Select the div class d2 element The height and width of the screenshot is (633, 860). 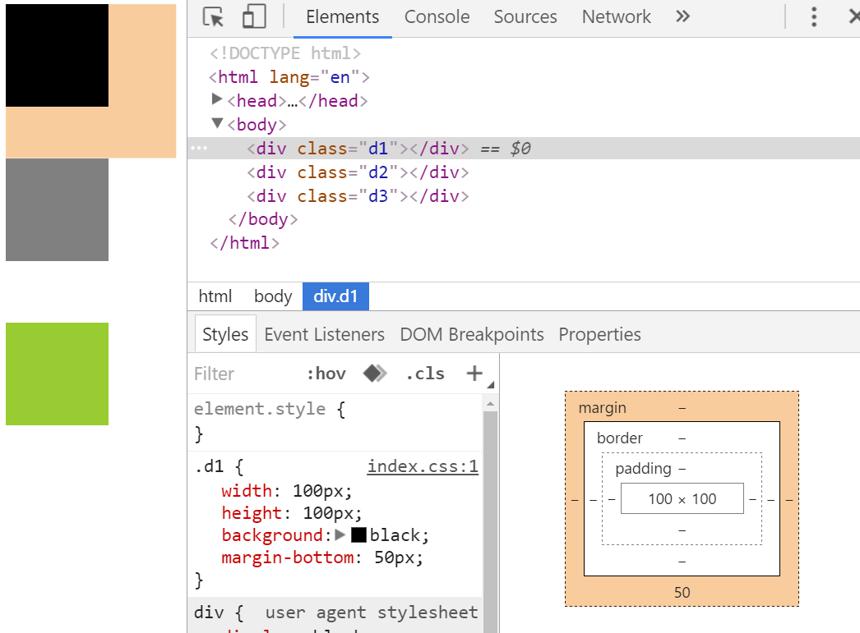click(x=358, y=172)
